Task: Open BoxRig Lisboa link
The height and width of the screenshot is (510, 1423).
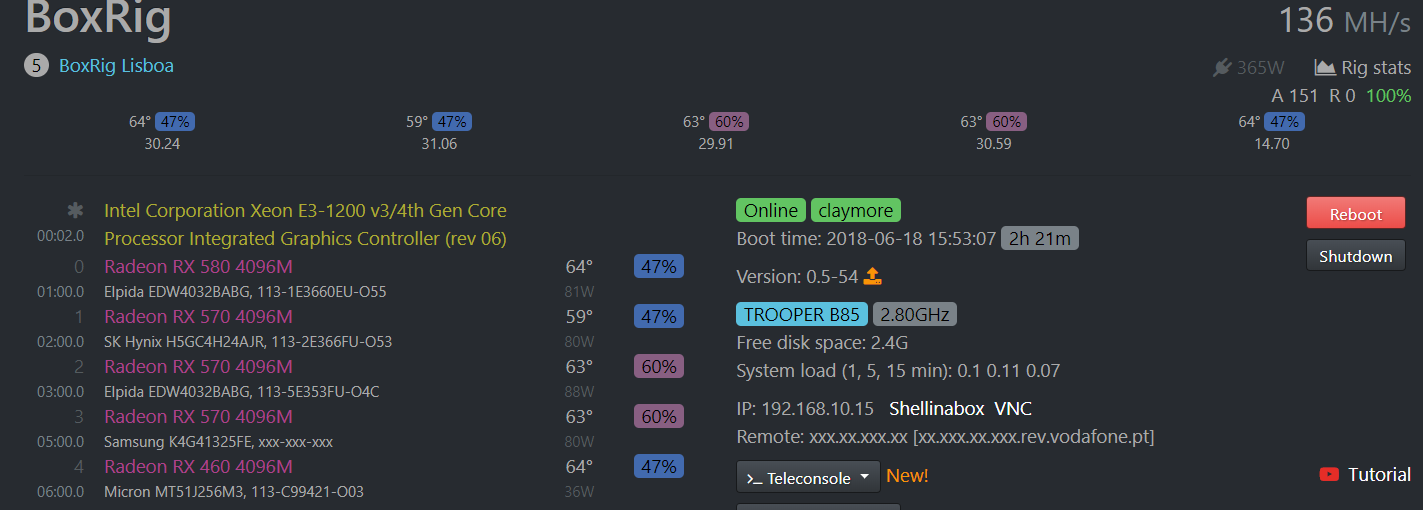Action: click(x=116, y=66)
